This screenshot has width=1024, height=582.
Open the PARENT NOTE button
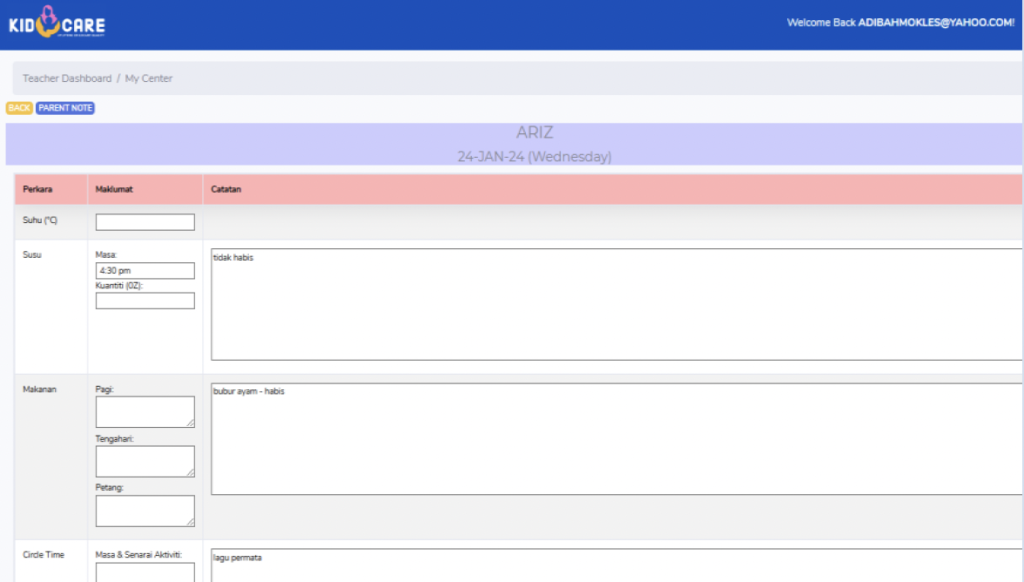click(65, 108)
